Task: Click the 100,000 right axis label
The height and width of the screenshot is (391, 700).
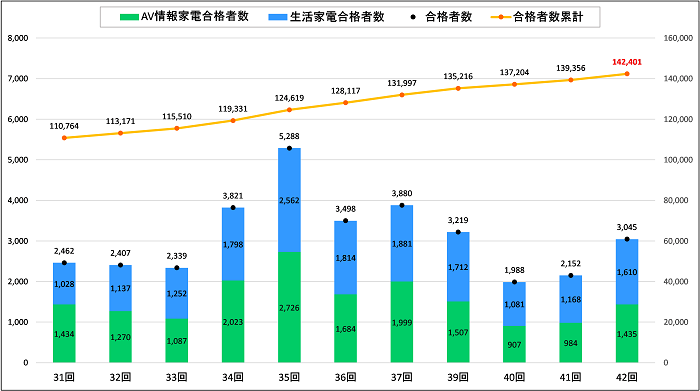Action: click(x=678, y=160)
